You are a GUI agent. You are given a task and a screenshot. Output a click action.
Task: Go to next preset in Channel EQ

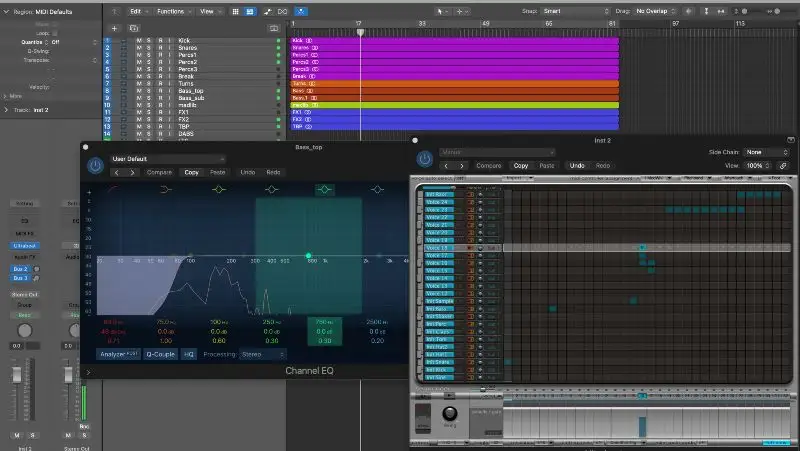click(x=132, y=172)
